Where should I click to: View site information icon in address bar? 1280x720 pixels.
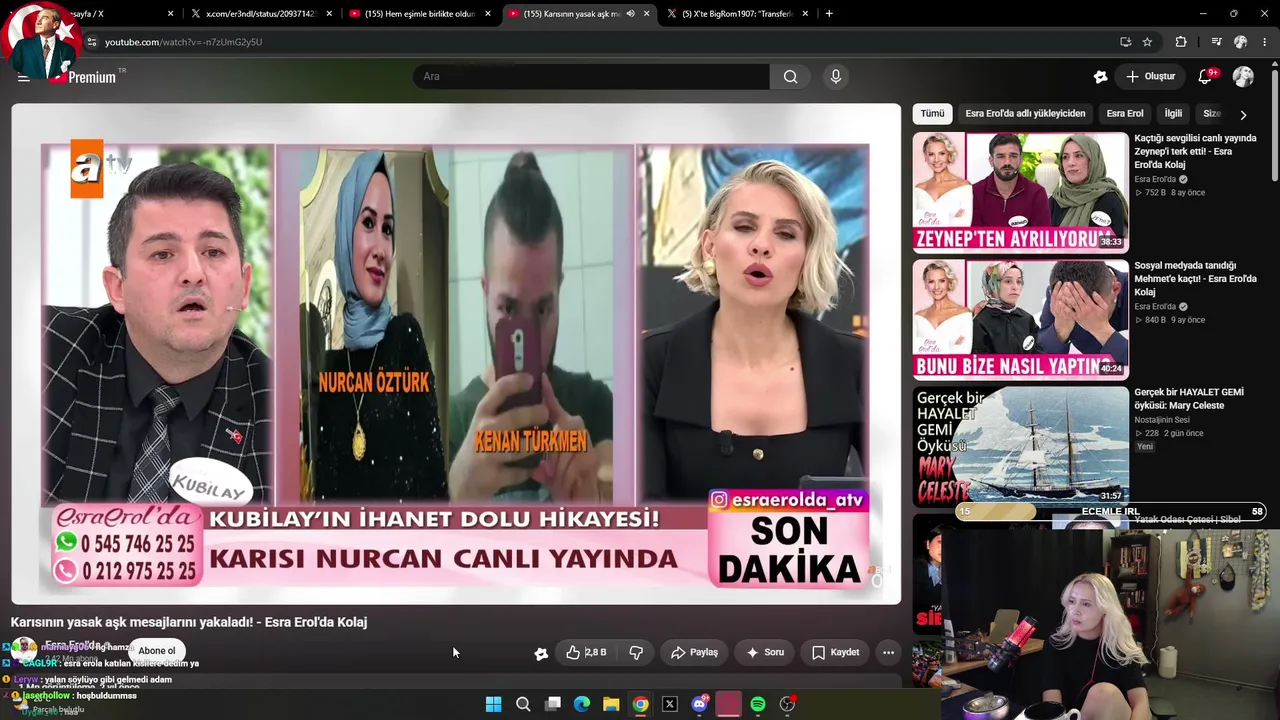pos(91,42)
